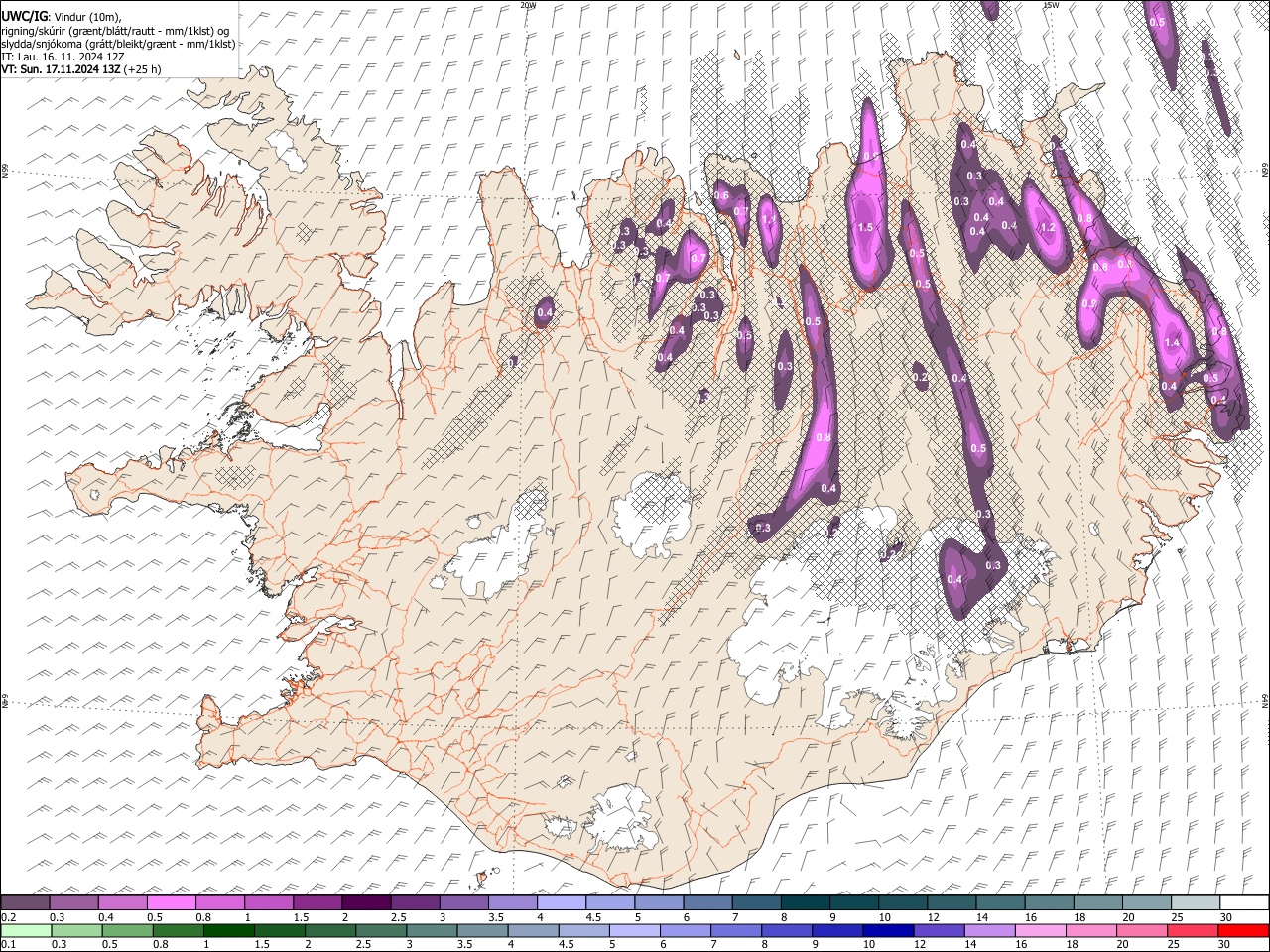This screenshot has width=1270, height=952.
Task: Select the crimson 25 swatch in the rain legend
Action: (x=1193, y=930)
